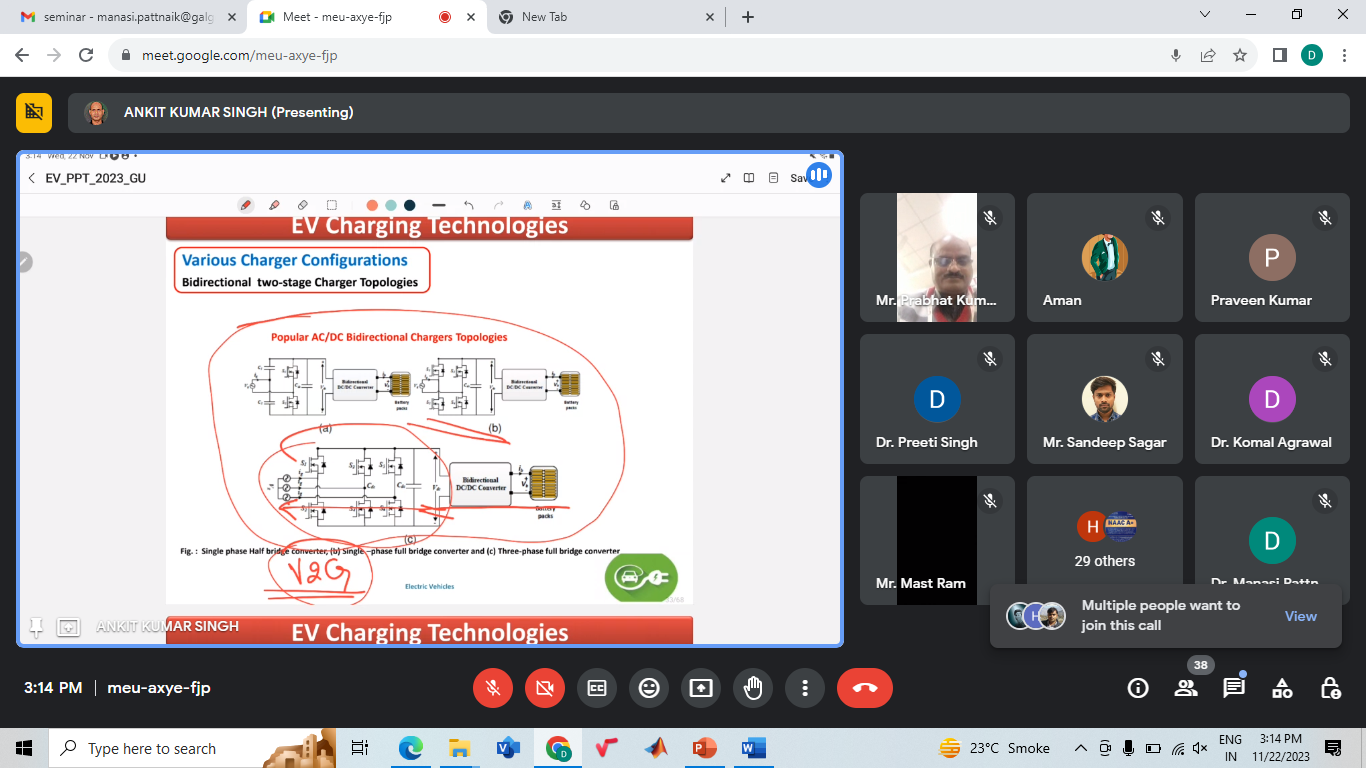Click the browser address bar
Viewport: 1366px width, 768px height.
[x=640, y=55]
